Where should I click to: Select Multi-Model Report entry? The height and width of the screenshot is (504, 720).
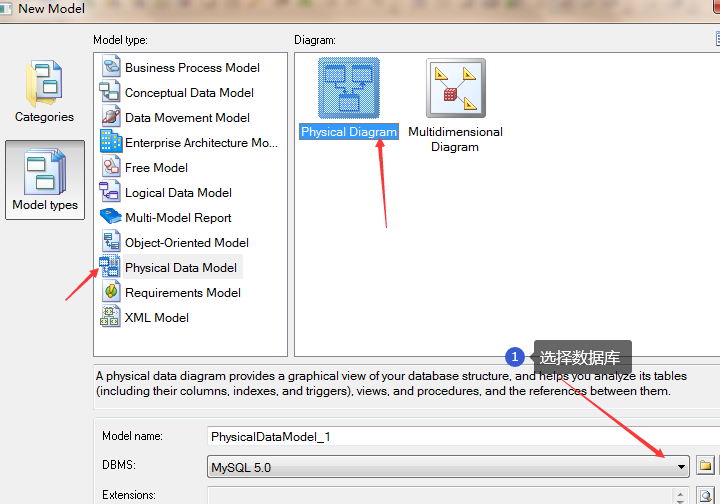click(x=178, y=218)
